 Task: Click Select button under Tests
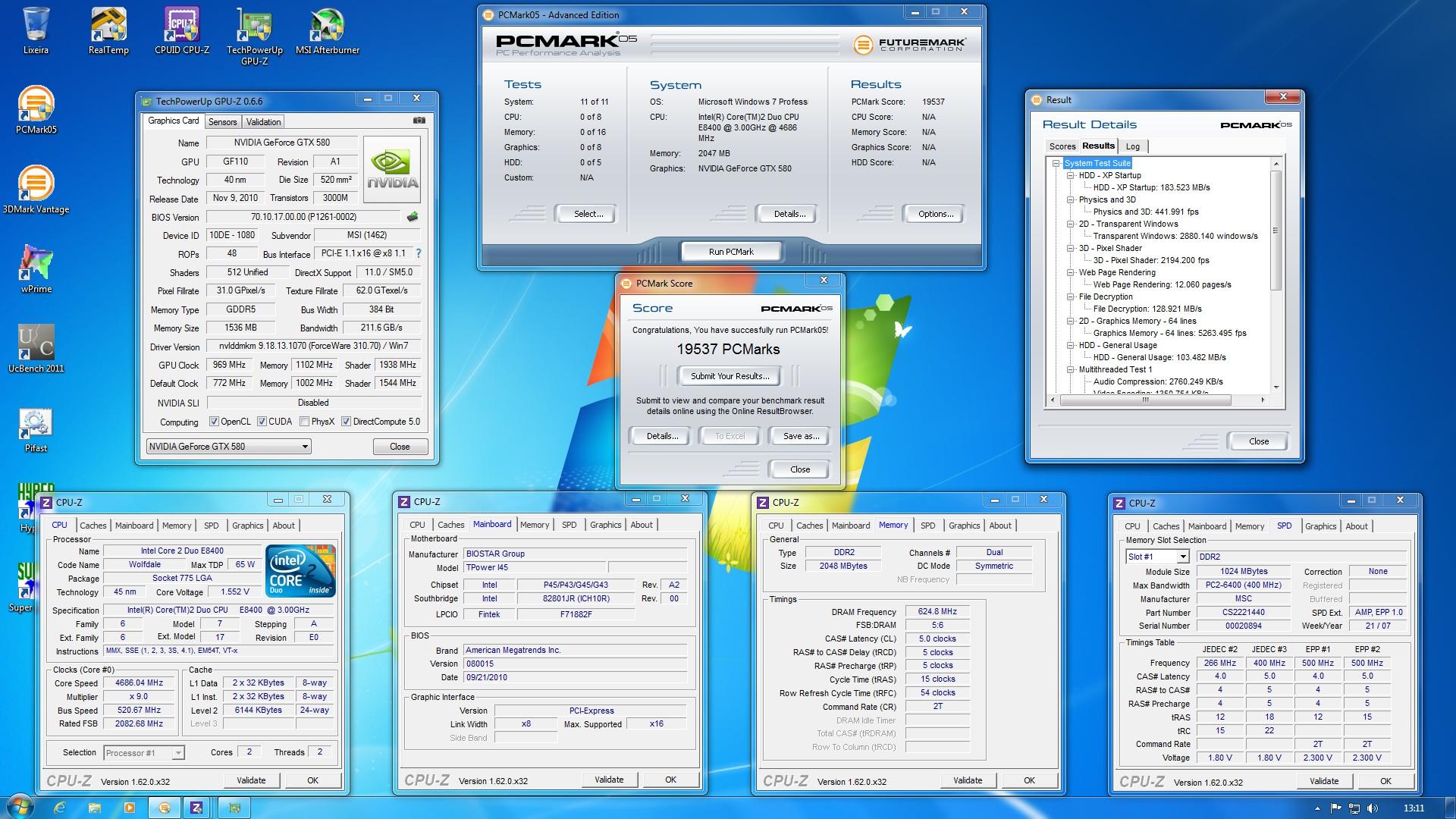588,214
